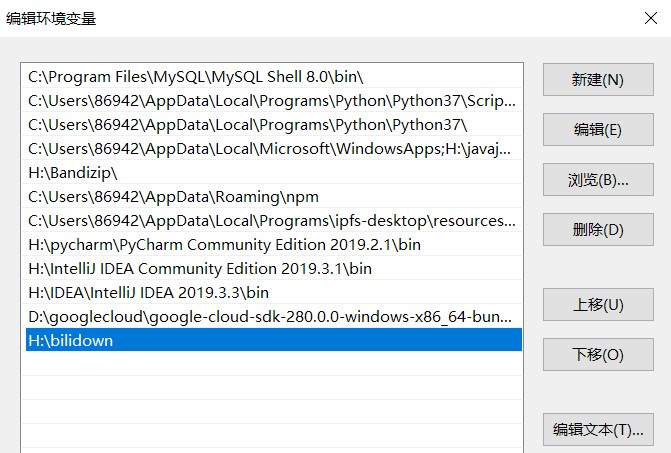671x453 pixels.
Task: Select the Microsoft\WindowsApps path entry
Action: (274, 149)
